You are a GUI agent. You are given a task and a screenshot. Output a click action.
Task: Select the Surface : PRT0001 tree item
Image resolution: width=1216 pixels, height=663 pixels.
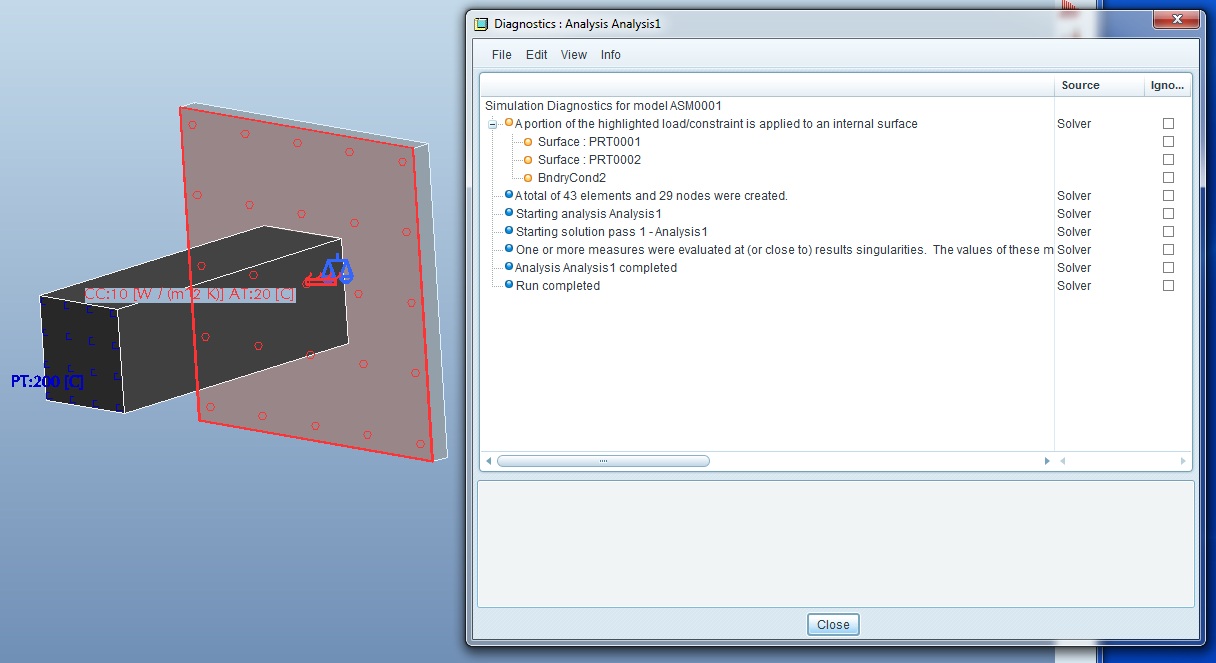click(x=589, y=142)
